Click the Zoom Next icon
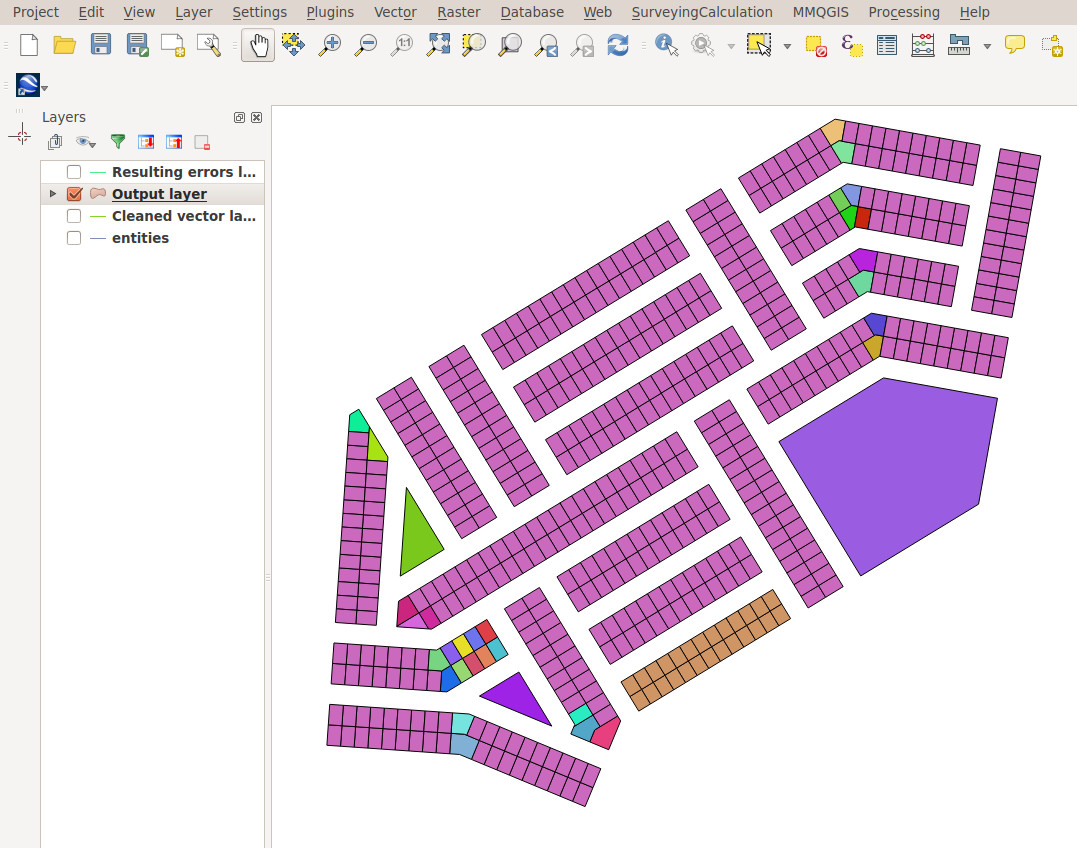This screenshot has width=1077, height=848. 582,45
